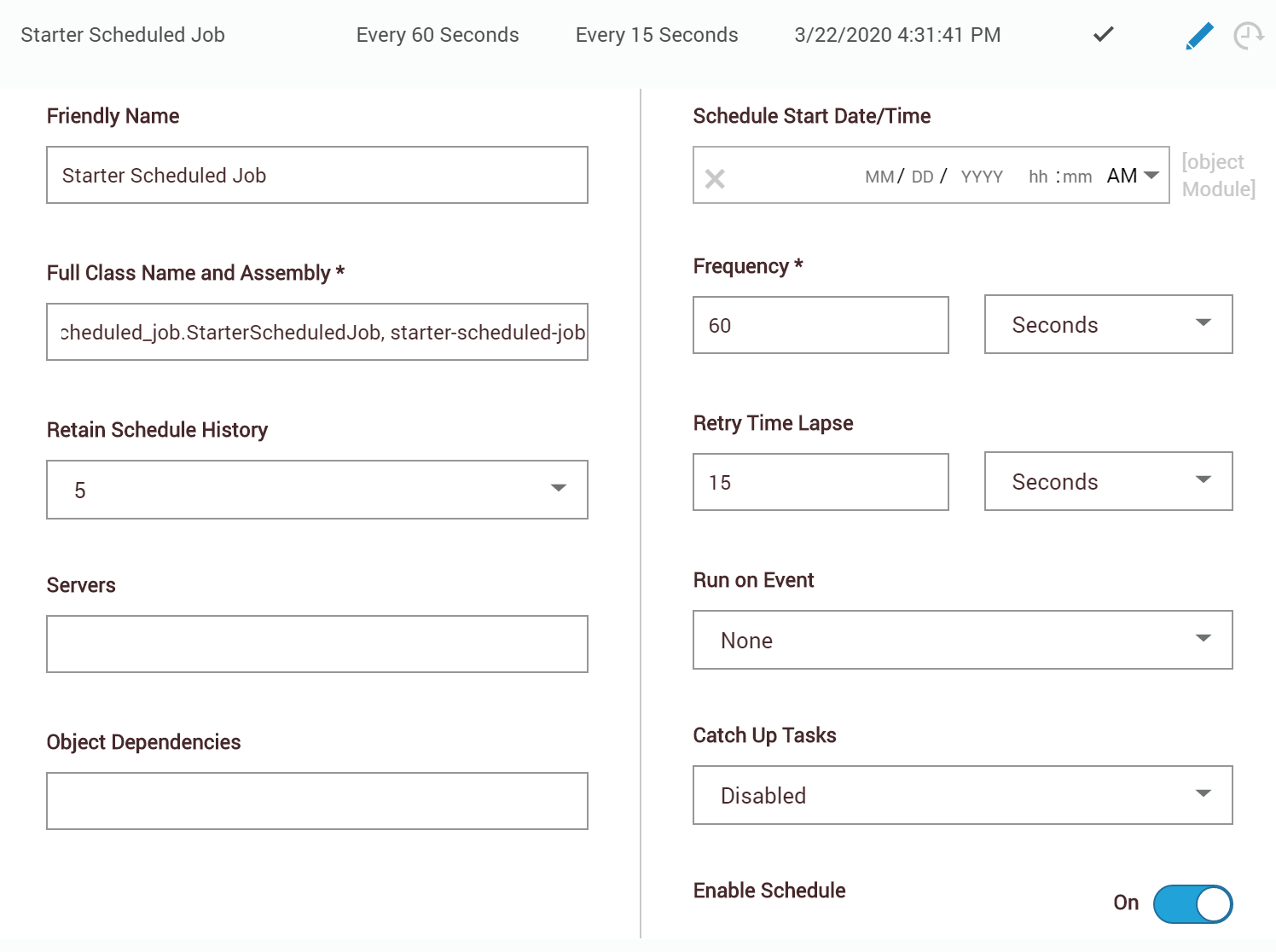Image resolution: width=1276 pixels, height=952 pixels.
Task: Click the empty Servers field
Action: pos(316,643)
